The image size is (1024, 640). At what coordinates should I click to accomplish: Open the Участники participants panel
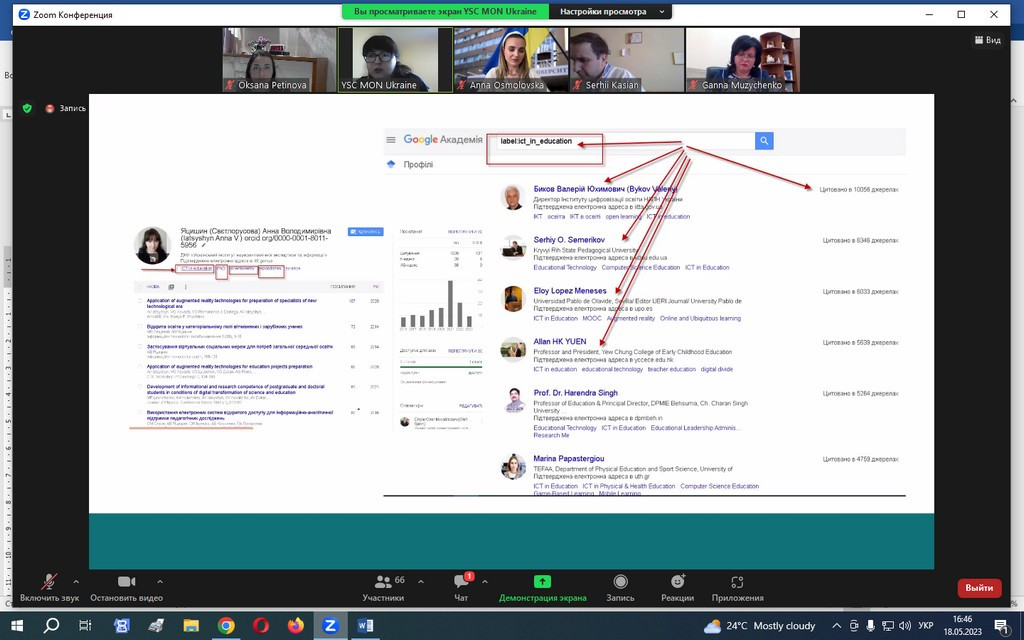[382, 586]
